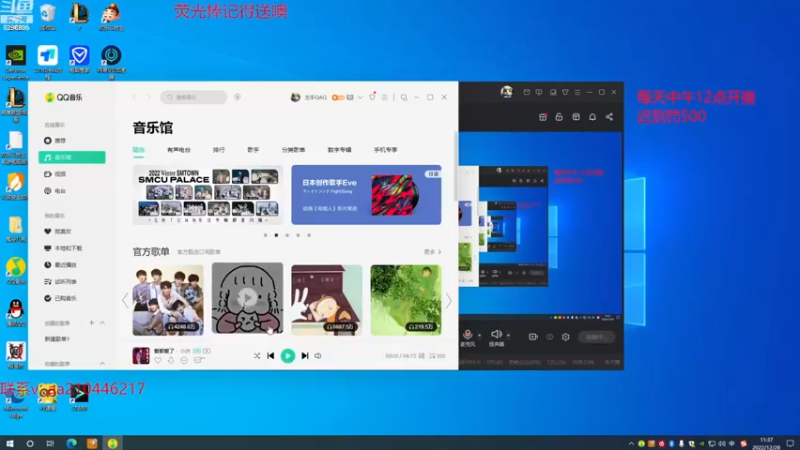Viewport: 800px width, 450px height.
Task: Open messages envelope icon in QQ Music header
Action: [350, 97]
